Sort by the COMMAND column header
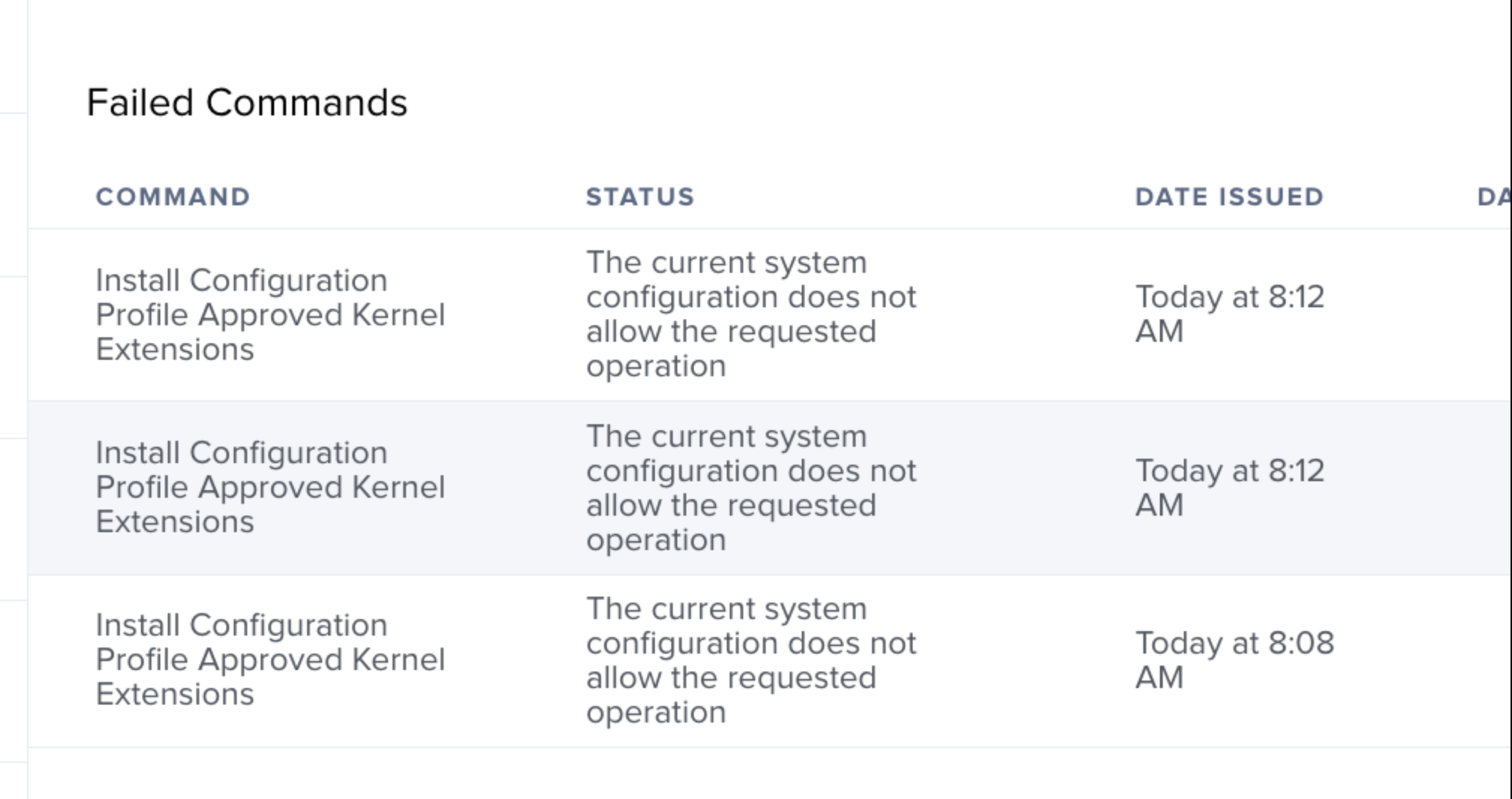Image resolution: width=1512 pixels, height=799 pixels. pos(173,196)
